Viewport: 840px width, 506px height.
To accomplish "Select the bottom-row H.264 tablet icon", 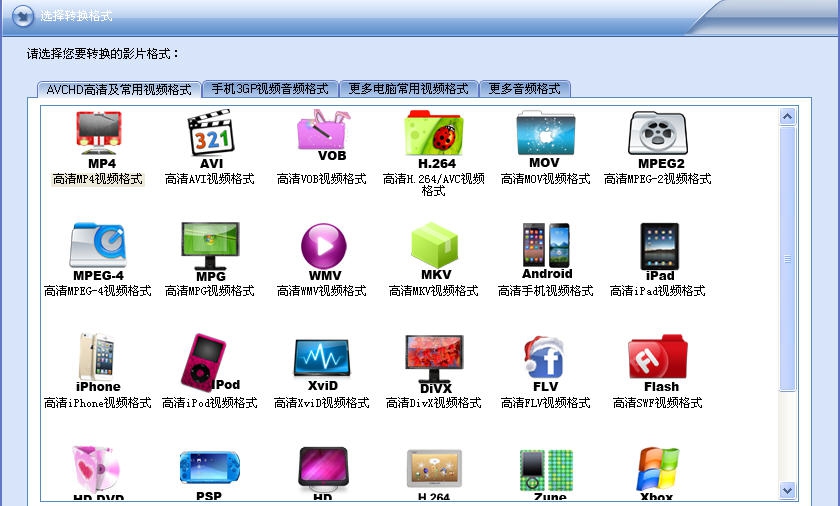I will pos(434,473).
